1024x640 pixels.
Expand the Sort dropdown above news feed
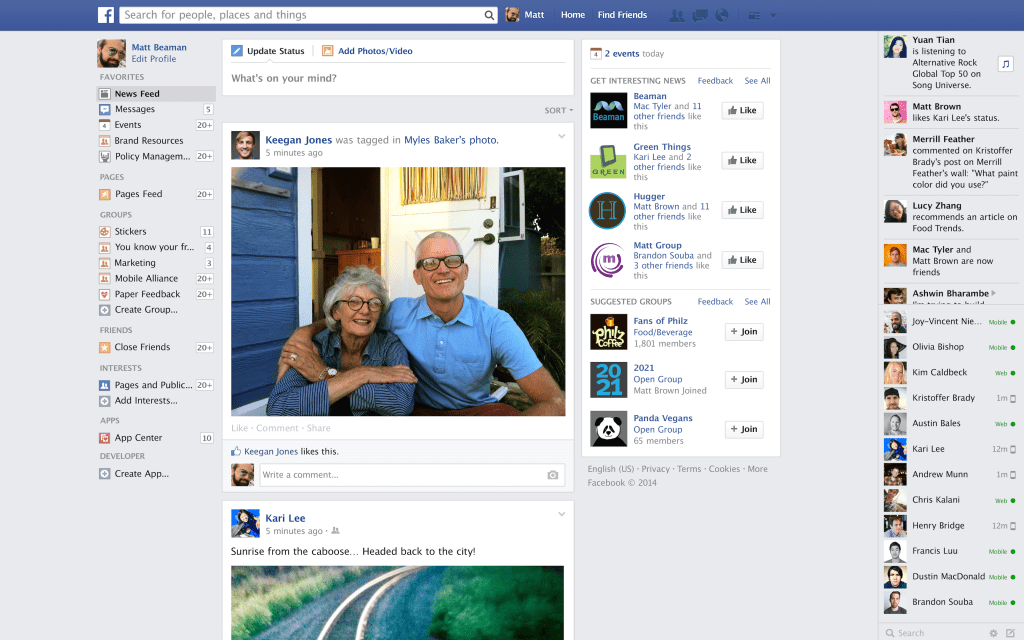tap(558, 111)
